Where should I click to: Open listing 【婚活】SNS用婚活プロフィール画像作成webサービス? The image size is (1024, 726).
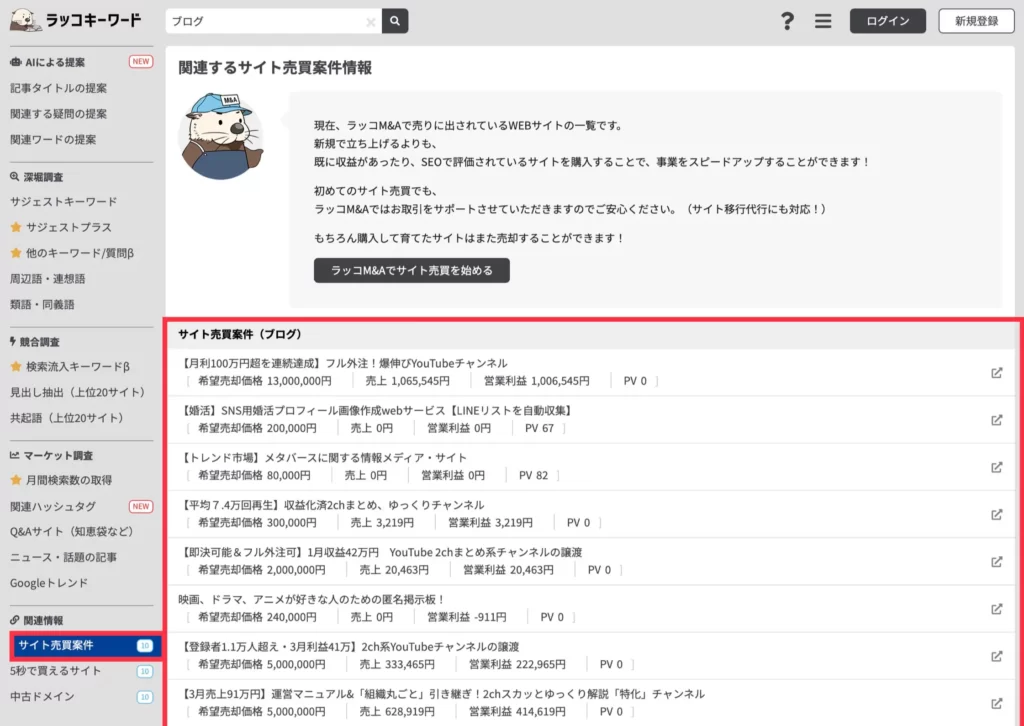(x=377, y=411)
